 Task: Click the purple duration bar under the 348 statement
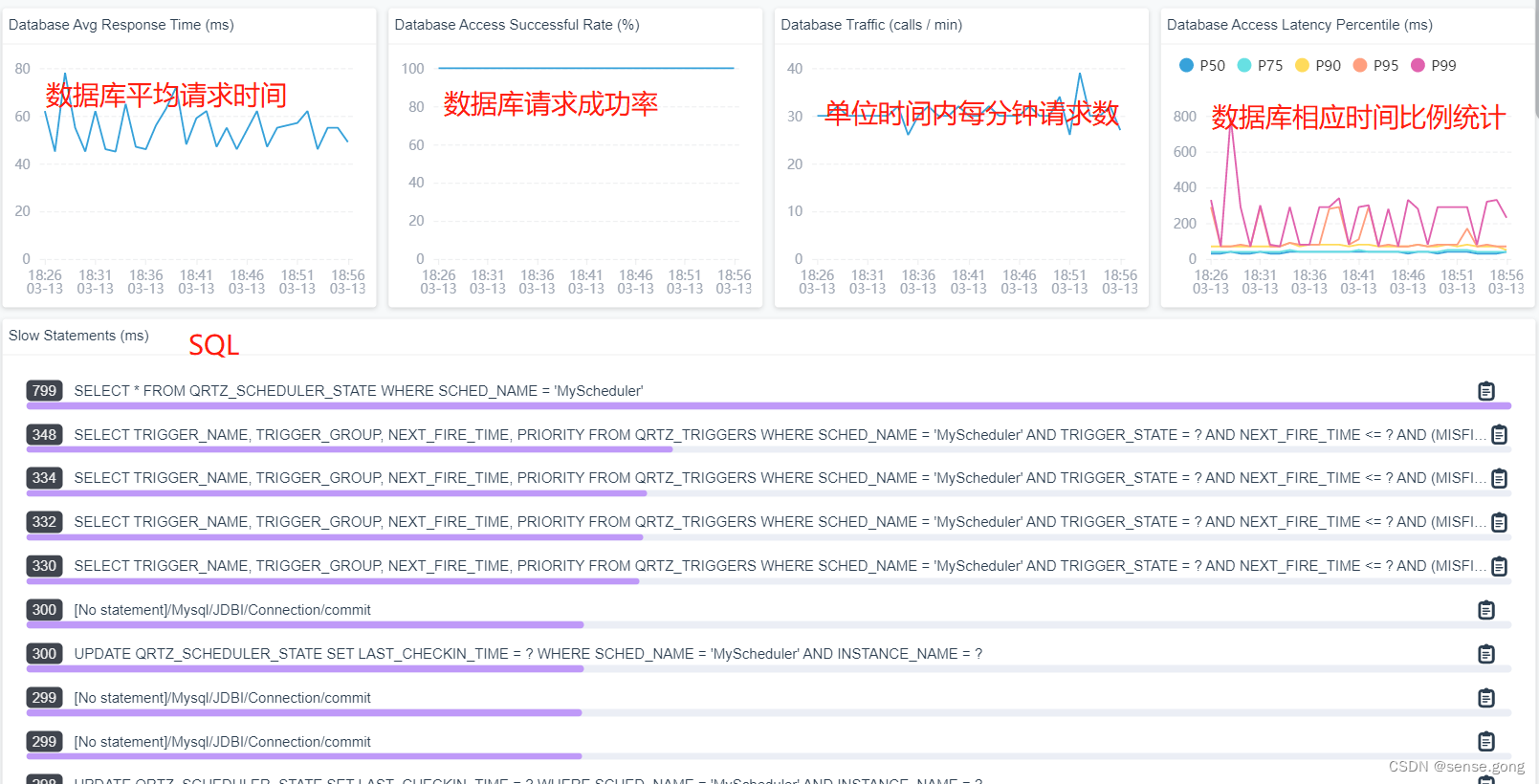pos(349,449)
